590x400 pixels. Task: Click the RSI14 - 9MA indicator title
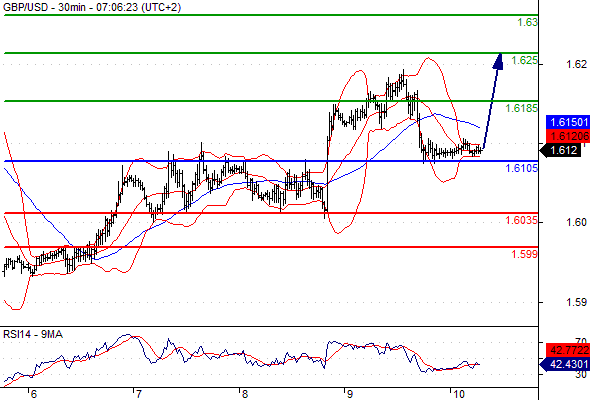pyautogui.click(x=33, y=334)
